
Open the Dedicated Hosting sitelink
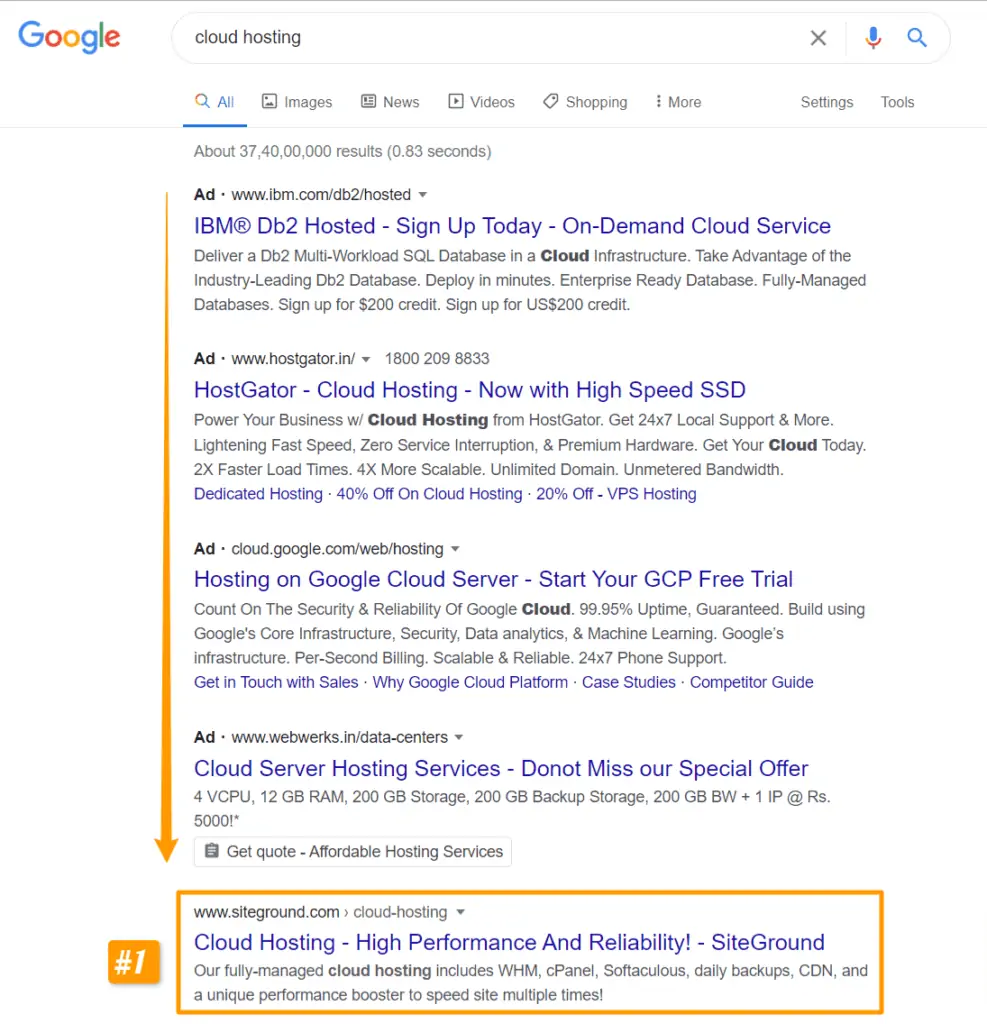258,494
